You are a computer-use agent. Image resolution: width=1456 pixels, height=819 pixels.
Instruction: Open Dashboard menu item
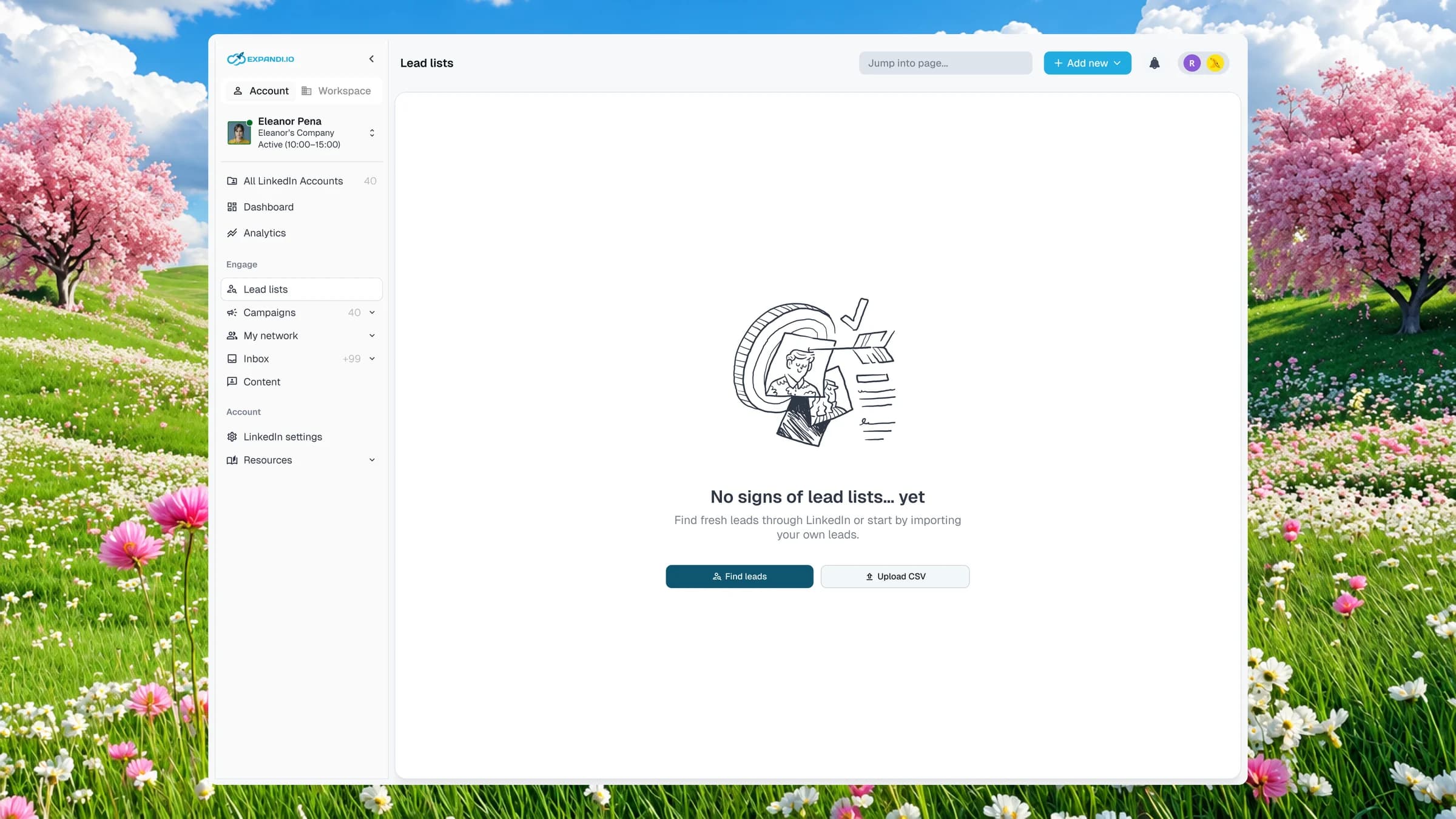coord(302,207)
